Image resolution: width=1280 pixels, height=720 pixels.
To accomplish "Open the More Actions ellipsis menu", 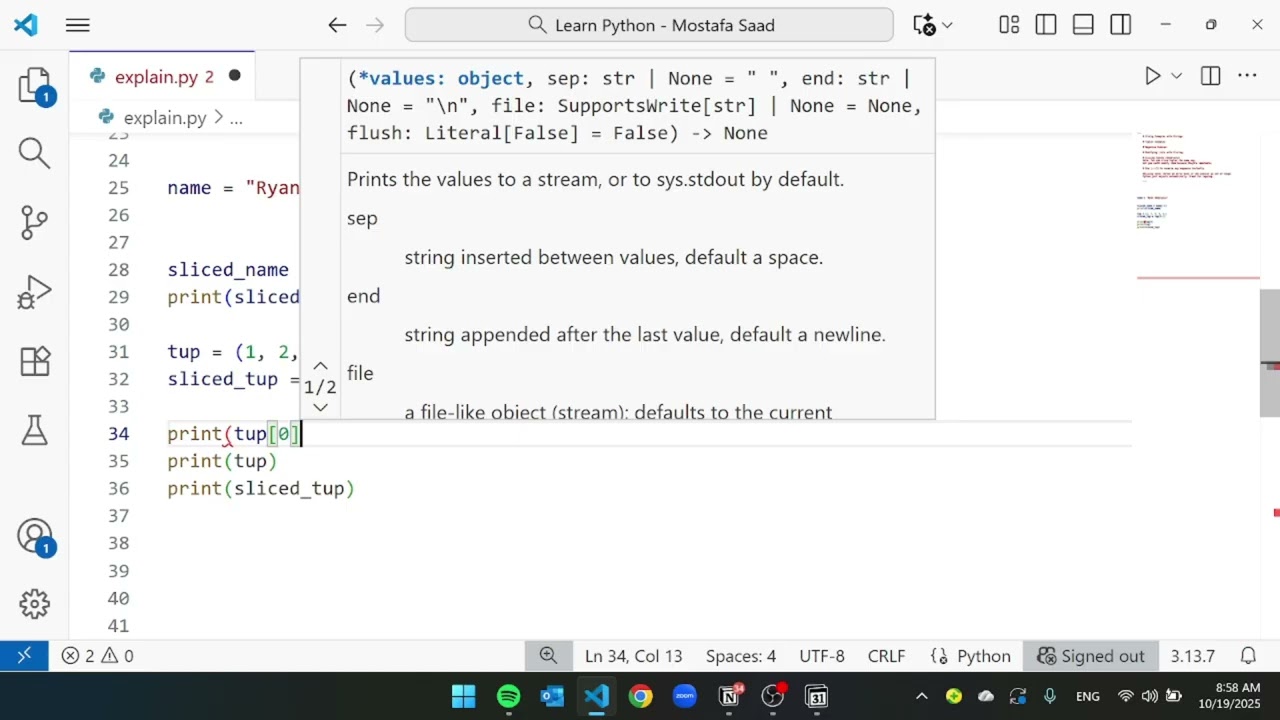I will (1247, 76).
